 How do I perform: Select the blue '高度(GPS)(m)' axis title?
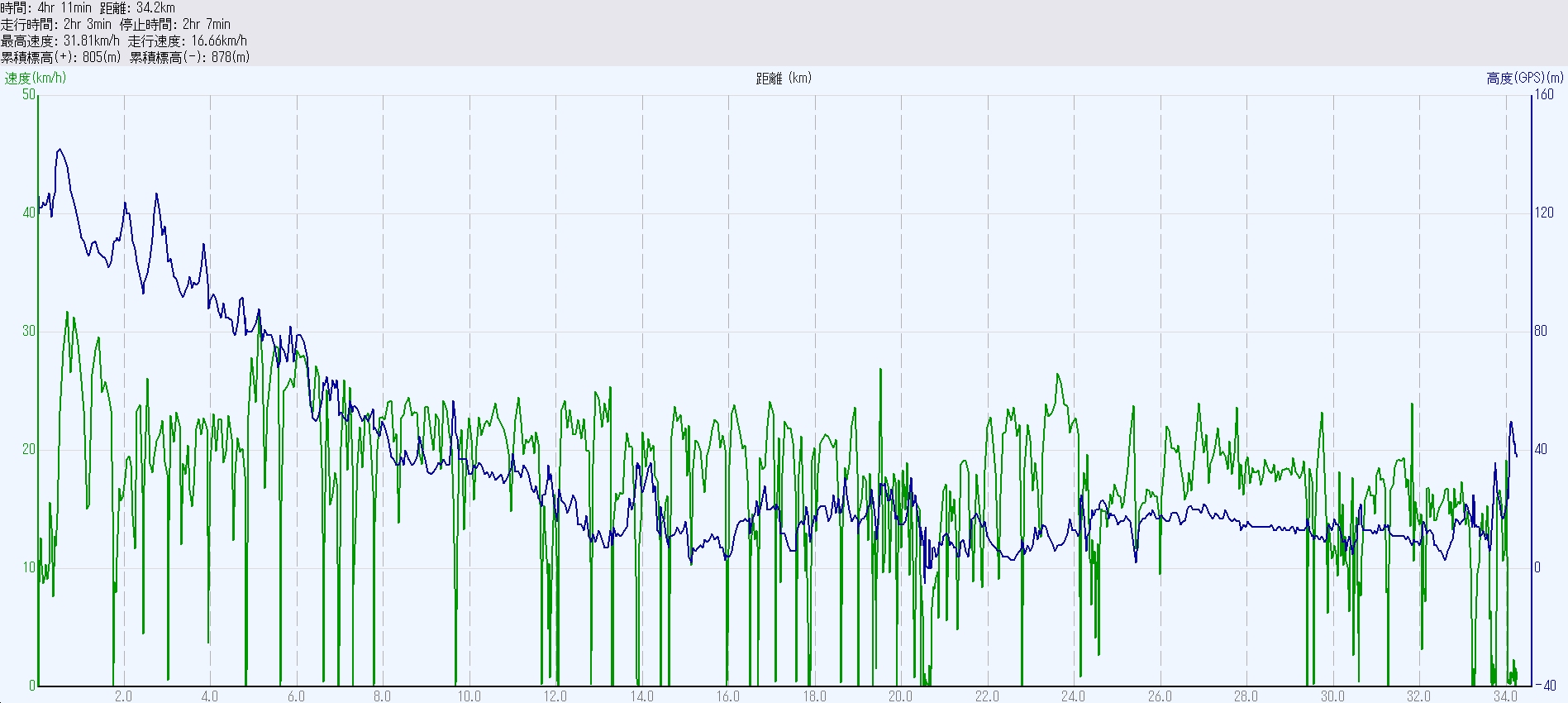pyautogui.click(x=1525, y=78)
